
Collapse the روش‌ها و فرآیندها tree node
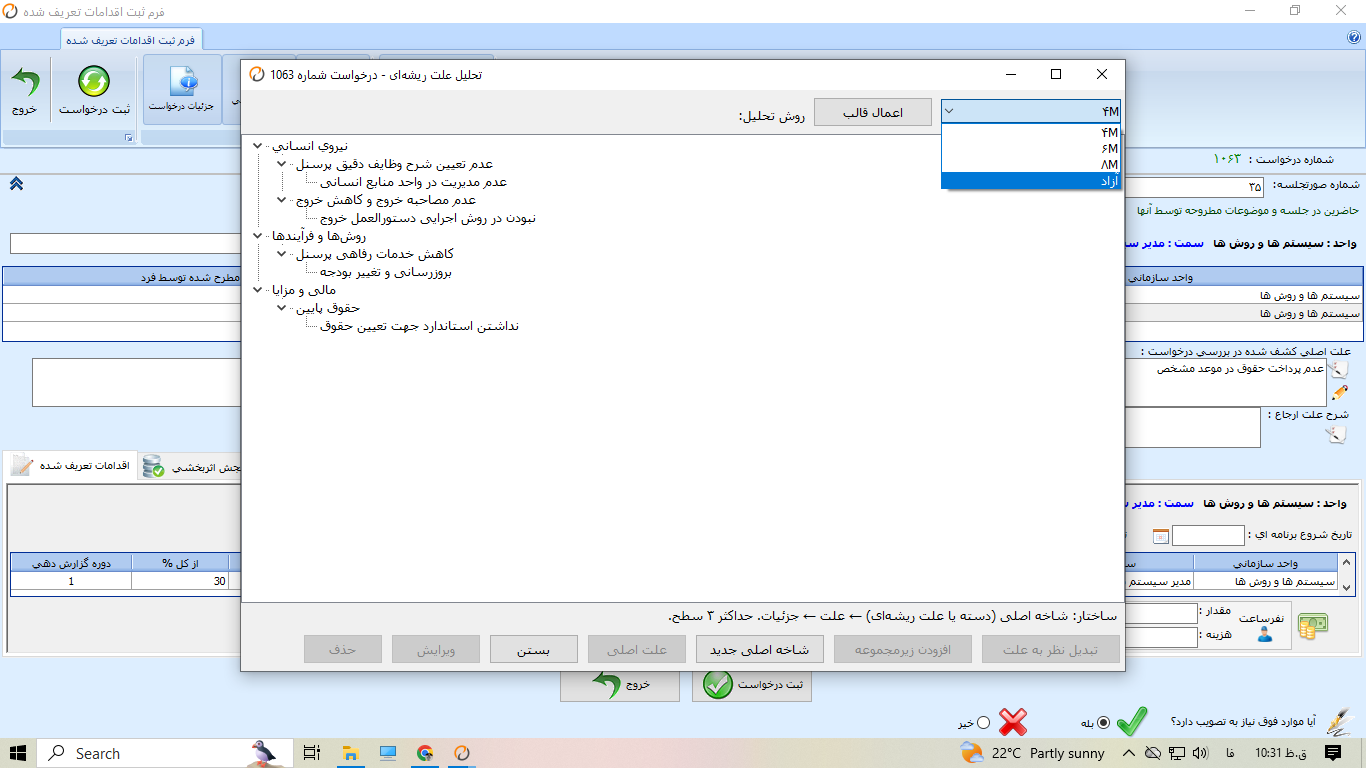pyautogui.click(x=259, y=236)
